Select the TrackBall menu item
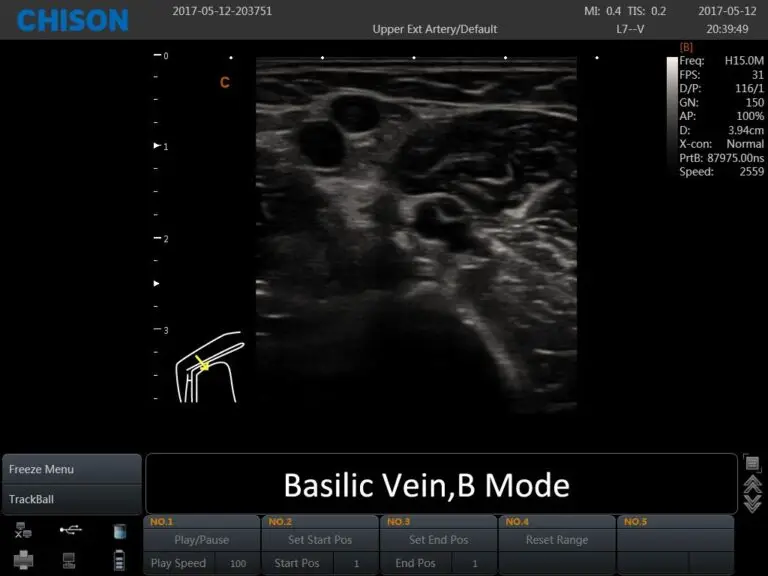 70,498
